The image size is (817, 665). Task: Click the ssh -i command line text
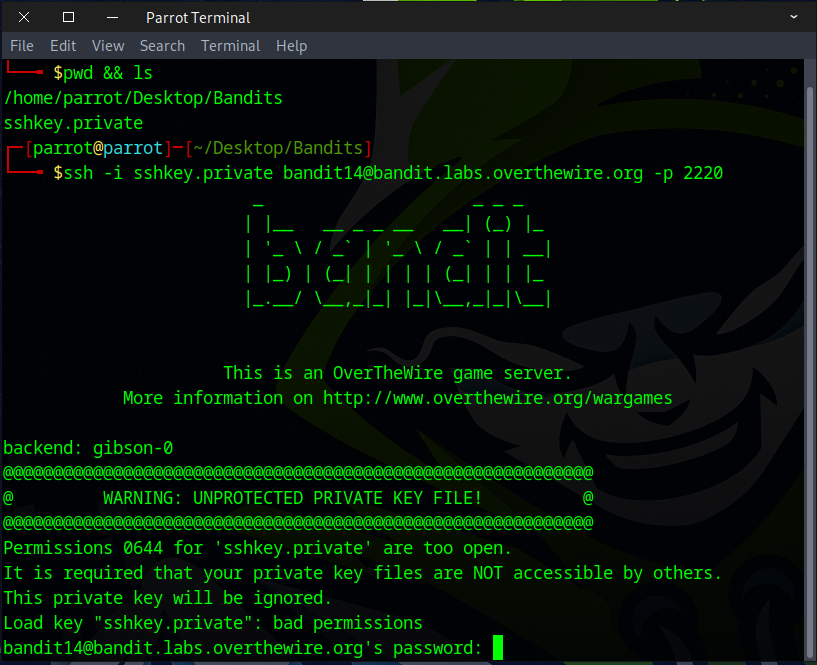click(x=392, y=173)
